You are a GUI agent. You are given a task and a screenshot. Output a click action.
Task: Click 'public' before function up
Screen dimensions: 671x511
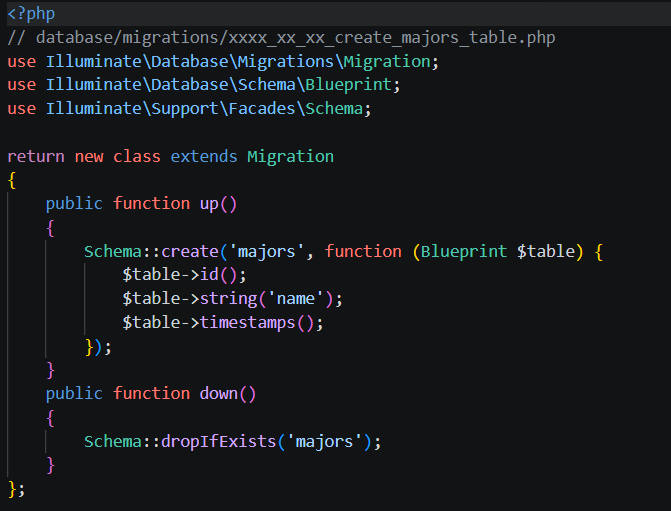point(74,204)
